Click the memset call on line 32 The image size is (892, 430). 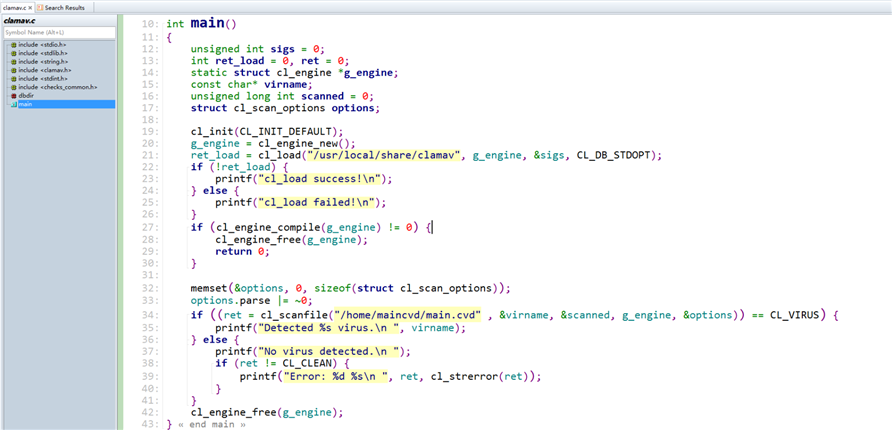[209, 288]
